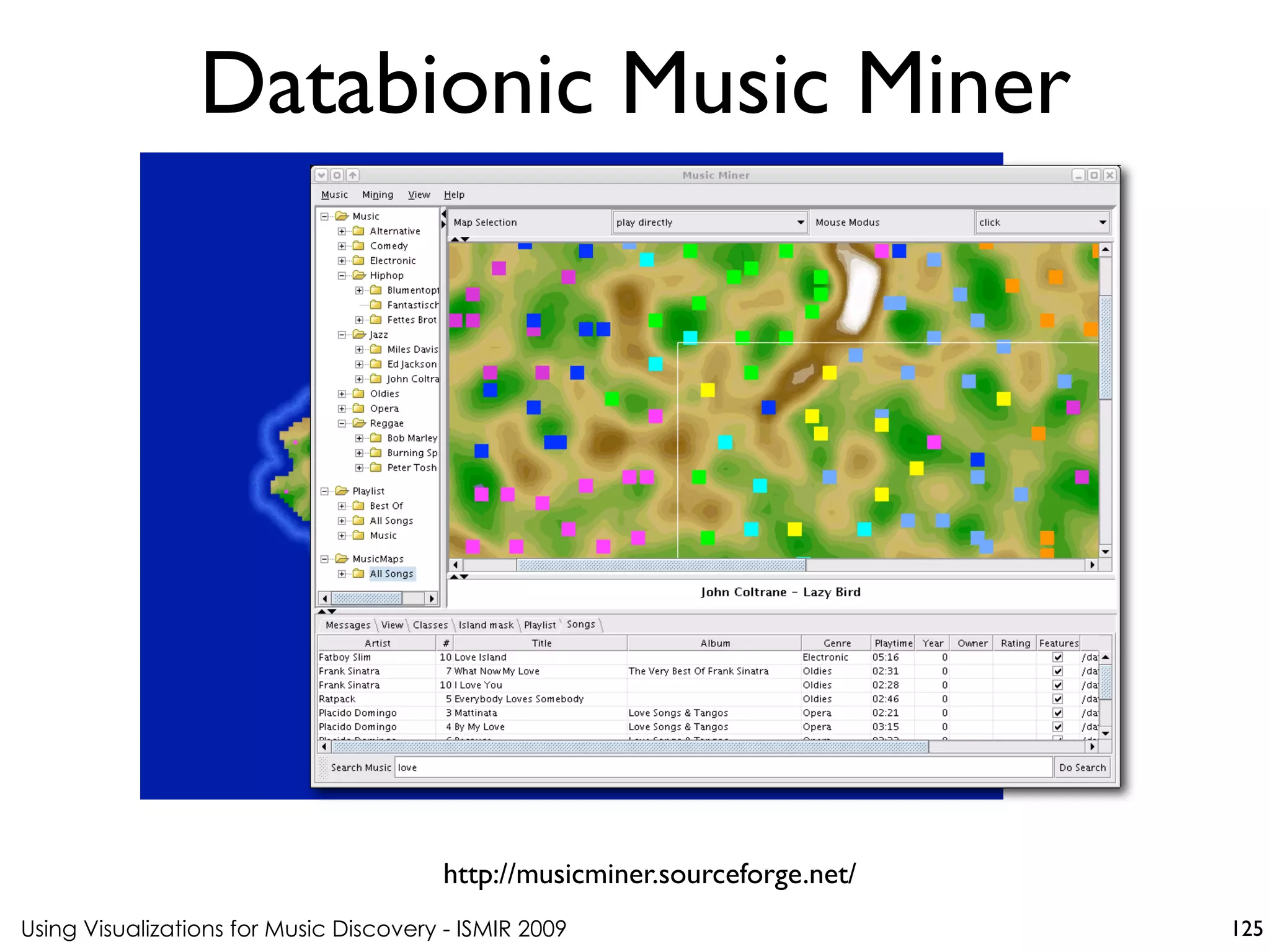The width and height of the screenshot is (1270, 952).
Task: Click song table scroll right arrow
Action: click(x=1092, y=747)
